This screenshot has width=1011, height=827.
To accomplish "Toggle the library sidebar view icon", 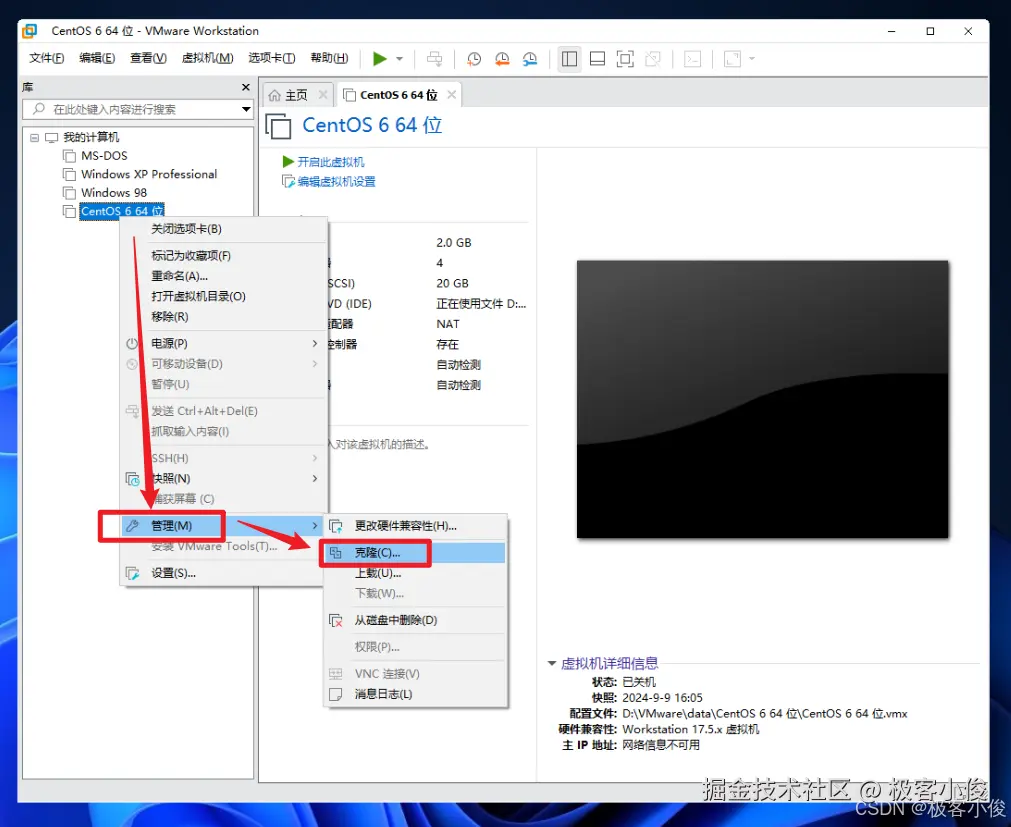I will click(569, 59).
